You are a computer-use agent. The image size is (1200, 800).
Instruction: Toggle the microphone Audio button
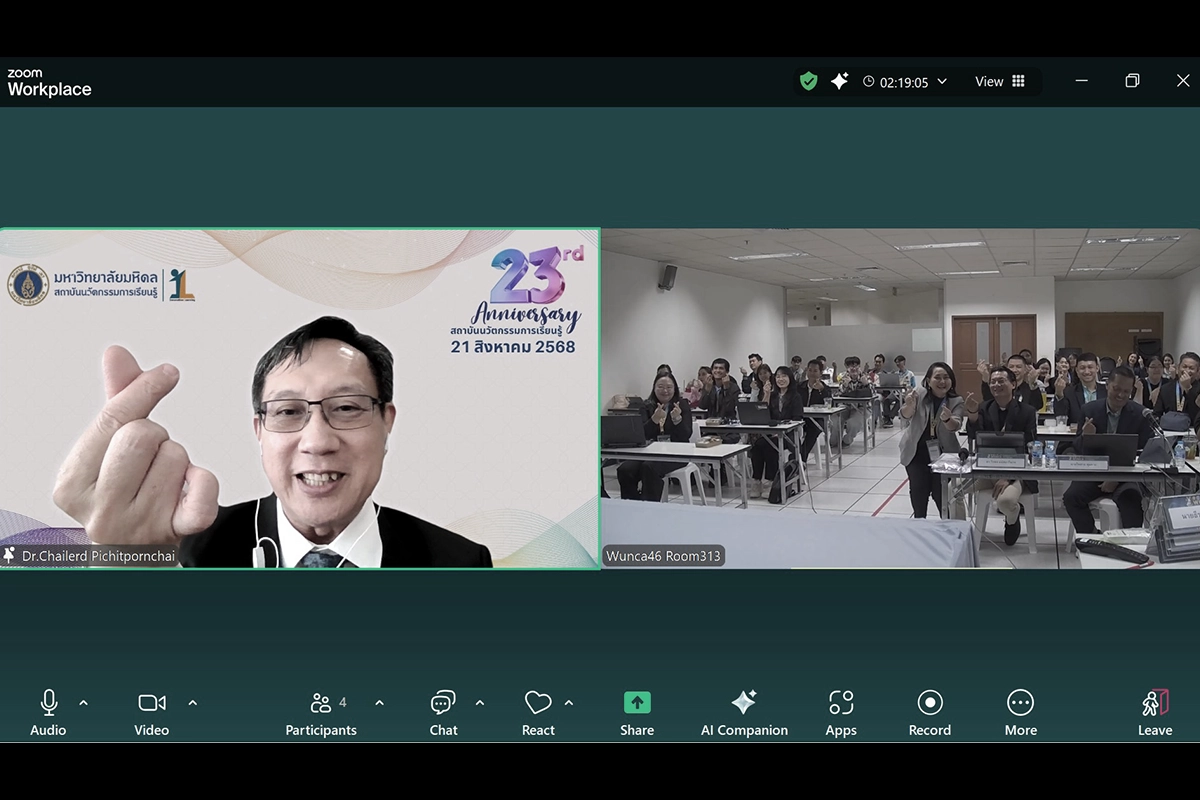click(x=48, y=713)
